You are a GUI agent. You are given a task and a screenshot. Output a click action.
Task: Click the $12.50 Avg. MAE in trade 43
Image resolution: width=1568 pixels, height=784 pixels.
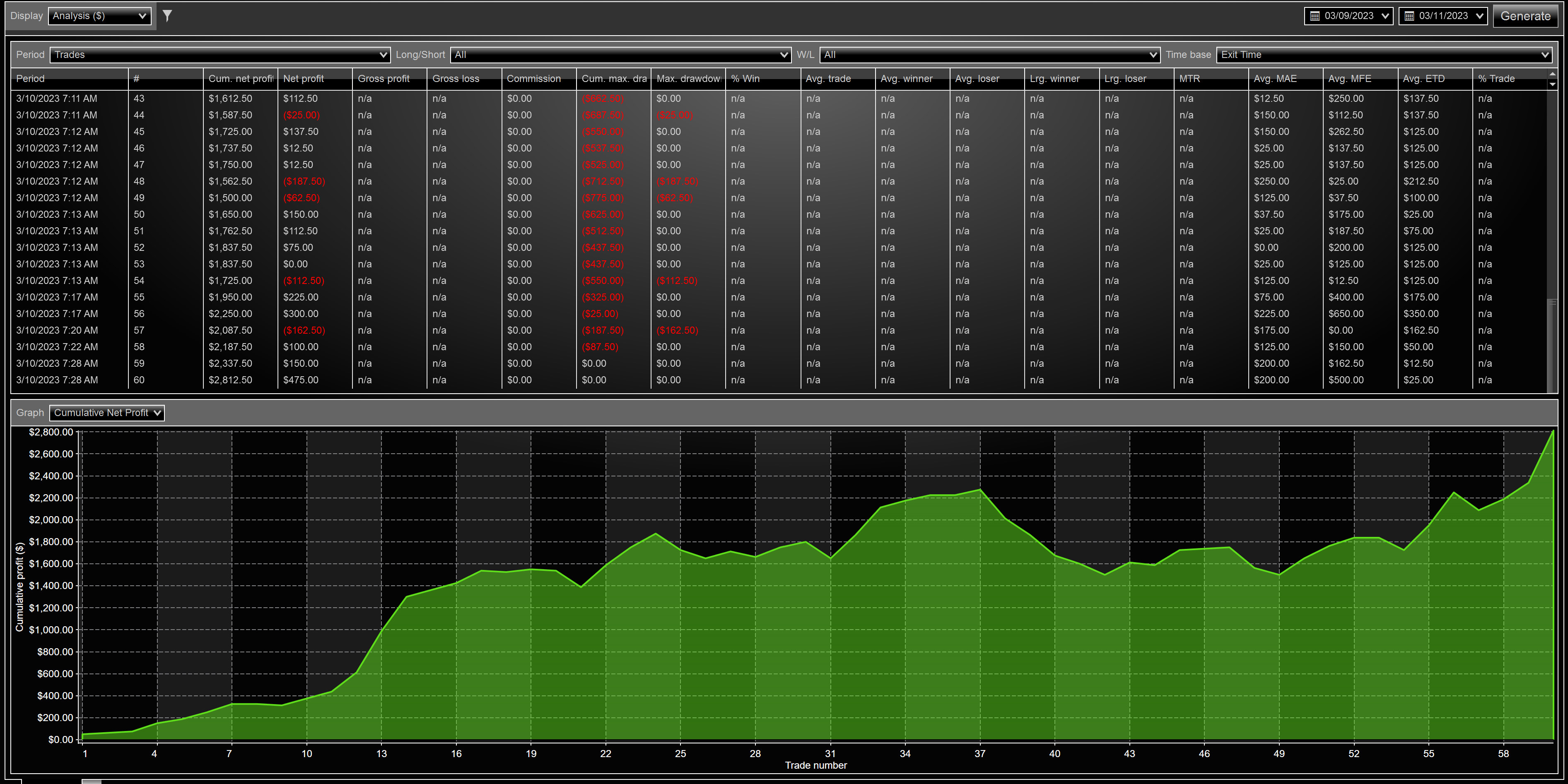pyautogui.click(x=1286, y=99)
